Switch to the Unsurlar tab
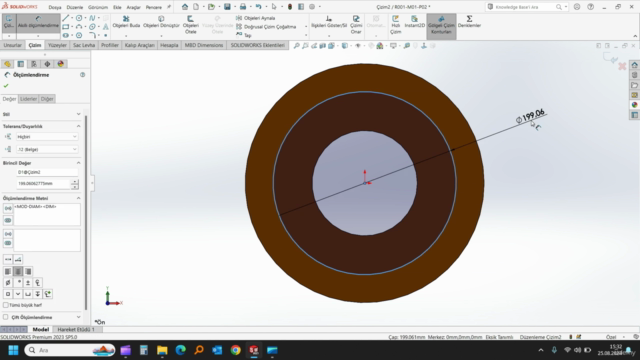640x360 pixels. pos(13,45)
